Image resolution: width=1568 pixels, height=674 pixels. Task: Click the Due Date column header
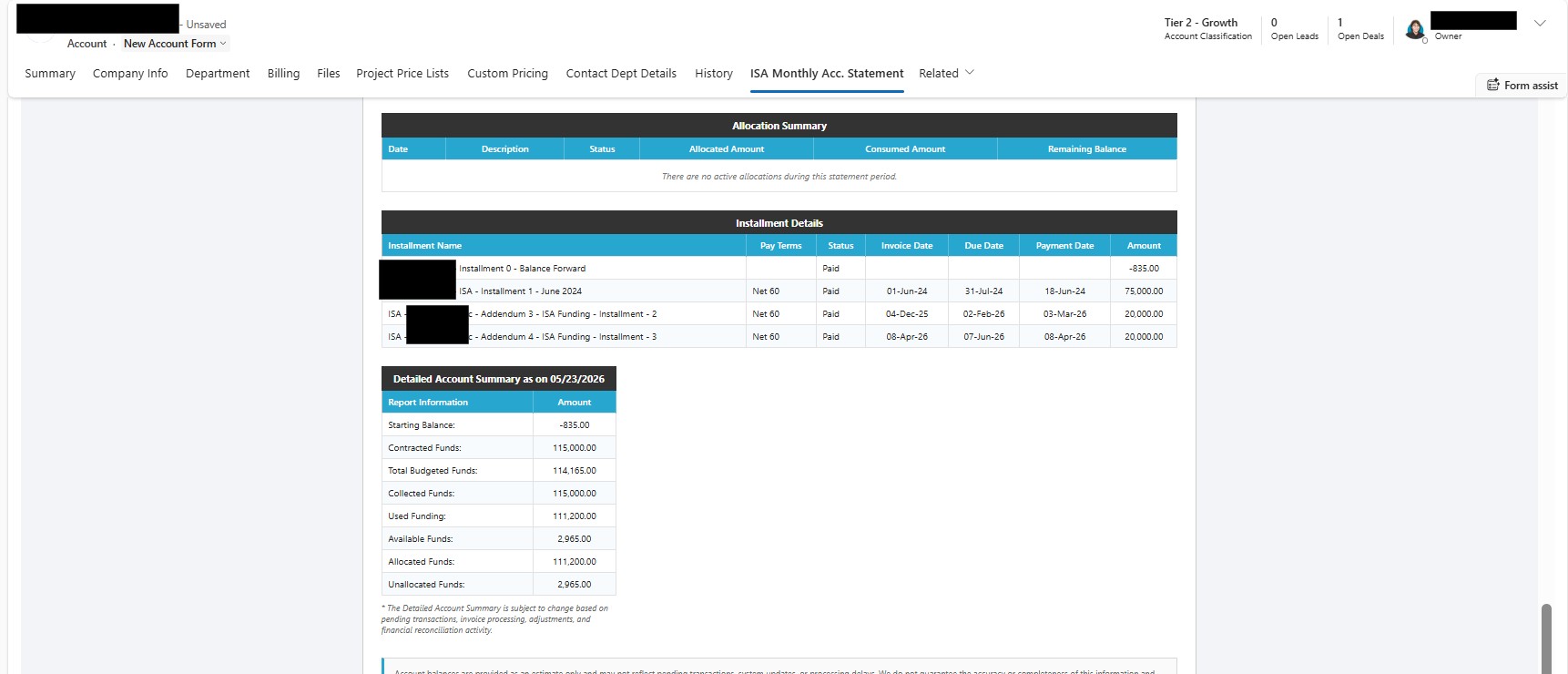coord(984,245)
